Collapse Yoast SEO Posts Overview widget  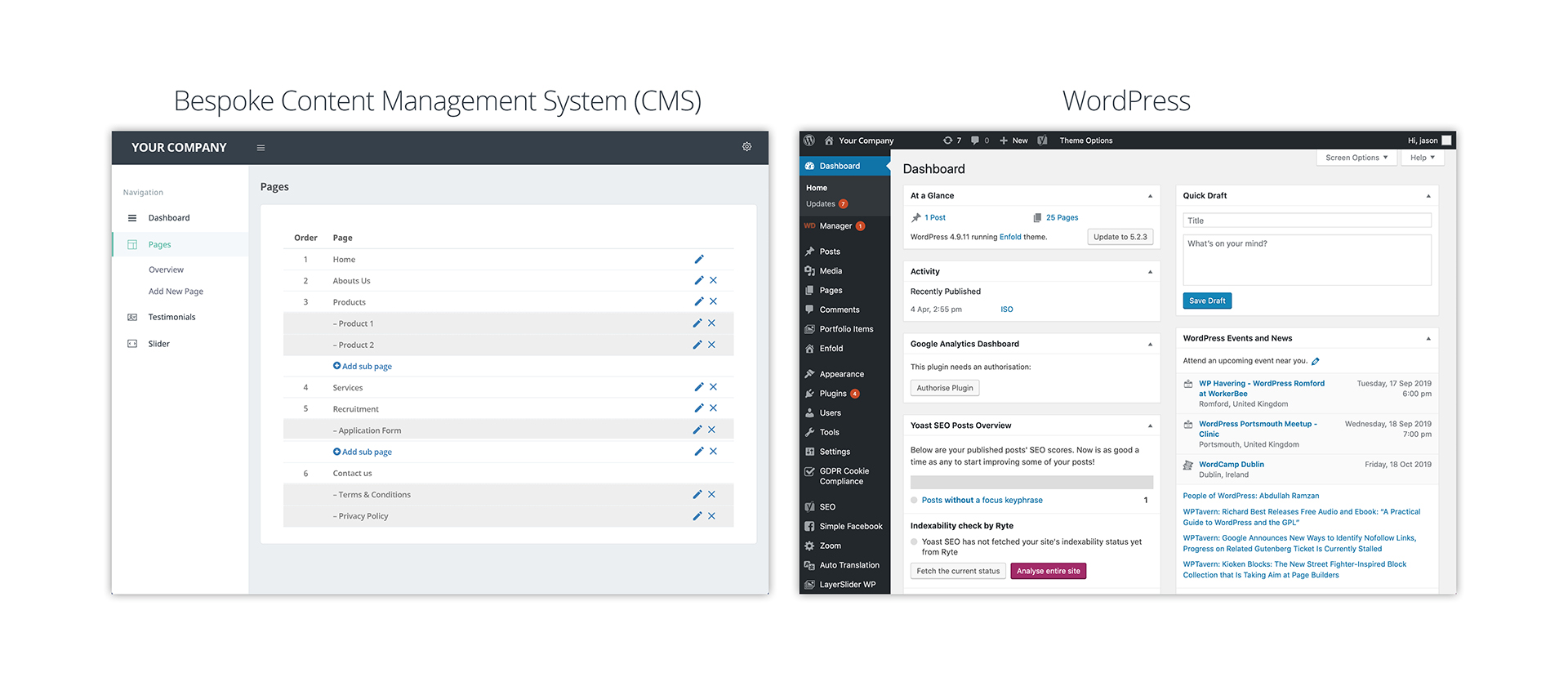pyautogui.click(x=1150, y=426)
